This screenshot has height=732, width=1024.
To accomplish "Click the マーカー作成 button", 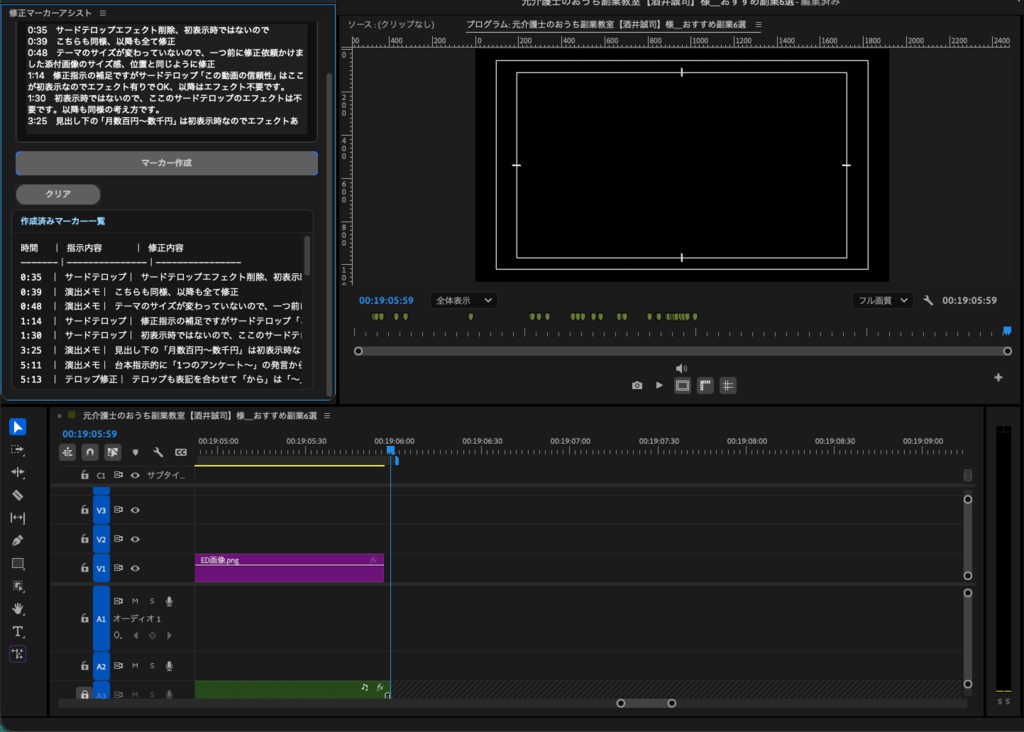I will coord(167,163).
